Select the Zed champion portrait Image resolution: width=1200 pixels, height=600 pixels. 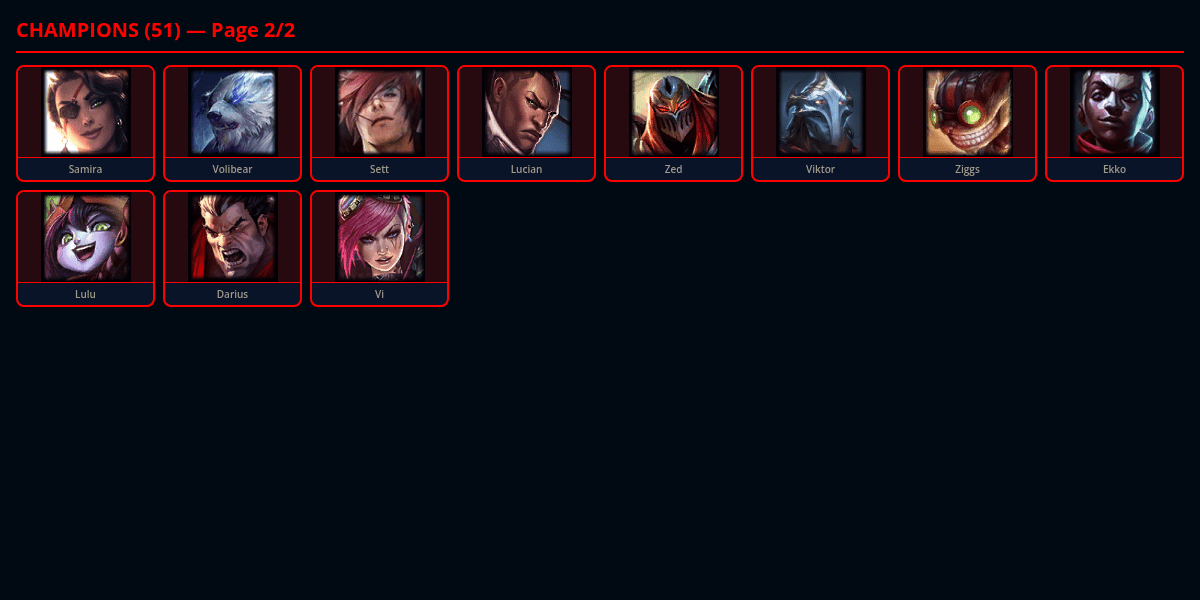pos(673,112)
